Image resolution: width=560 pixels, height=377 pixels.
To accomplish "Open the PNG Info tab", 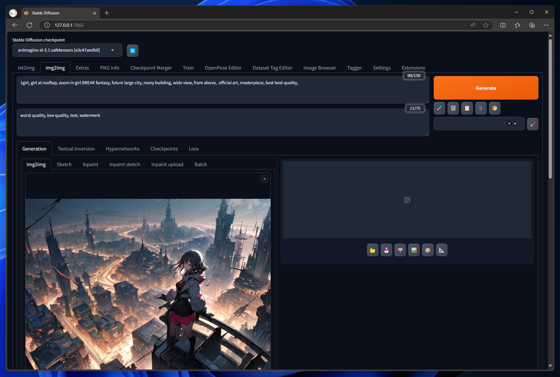I will 109,68.
